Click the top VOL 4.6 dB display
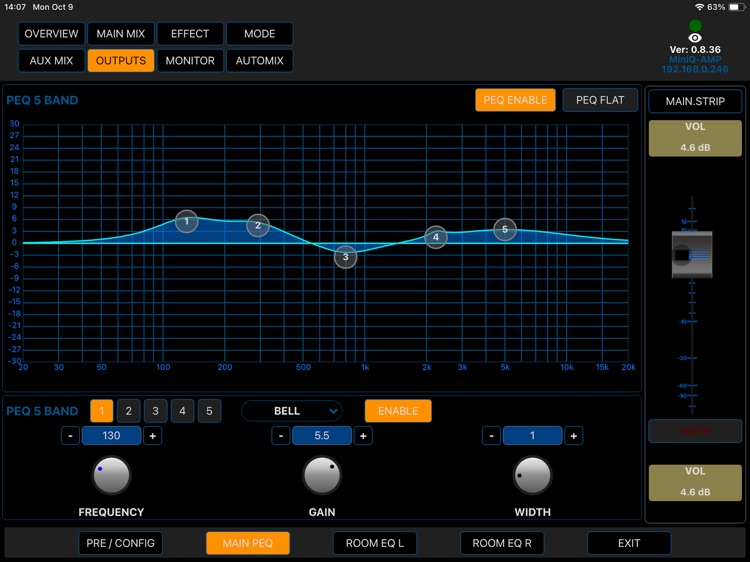750x562 pixels. [695, 138]
